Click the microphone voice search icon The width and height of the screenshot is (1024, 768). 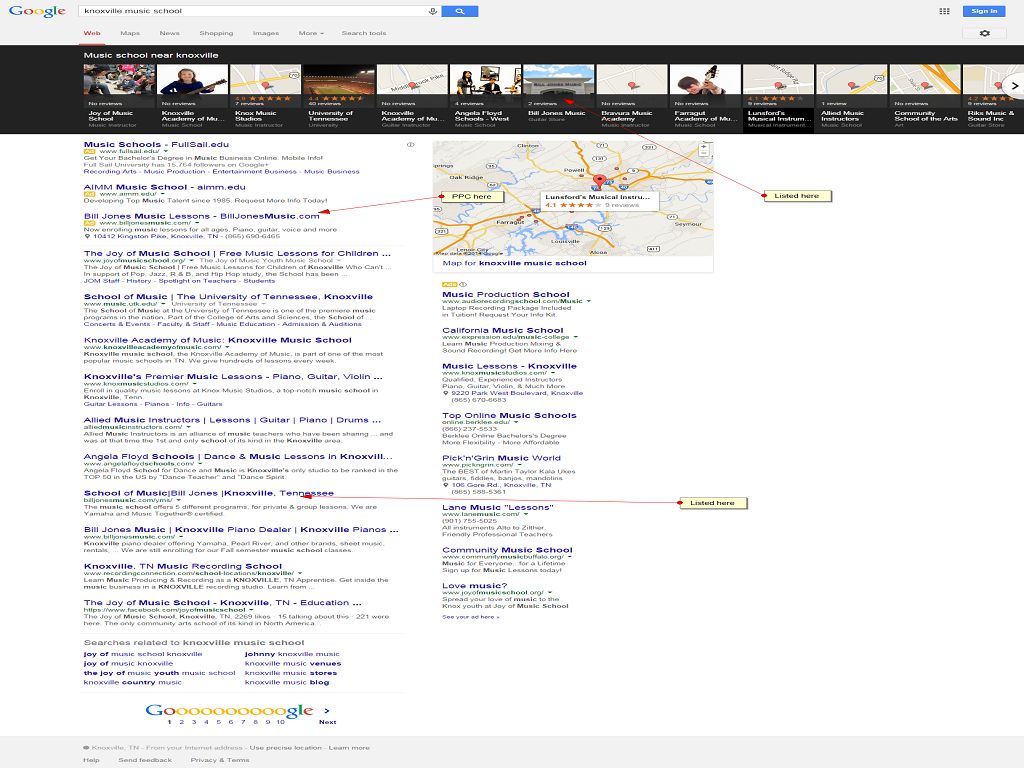(432, 11)
